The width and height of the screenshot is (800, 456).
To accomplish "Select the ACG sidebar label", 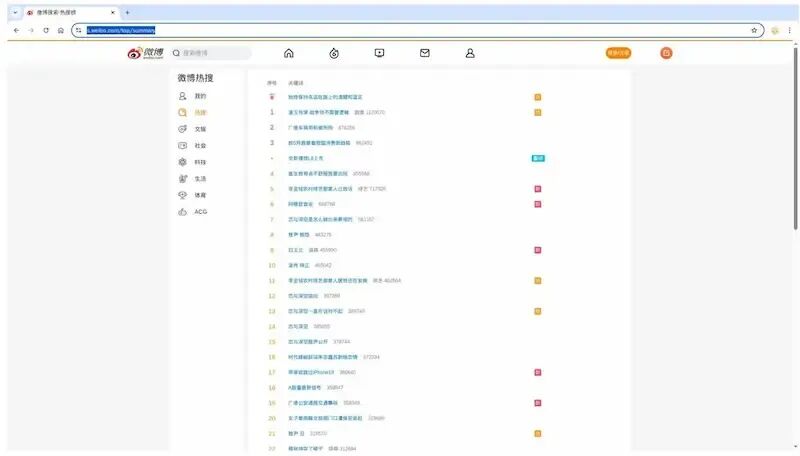I will click(201, 212).
